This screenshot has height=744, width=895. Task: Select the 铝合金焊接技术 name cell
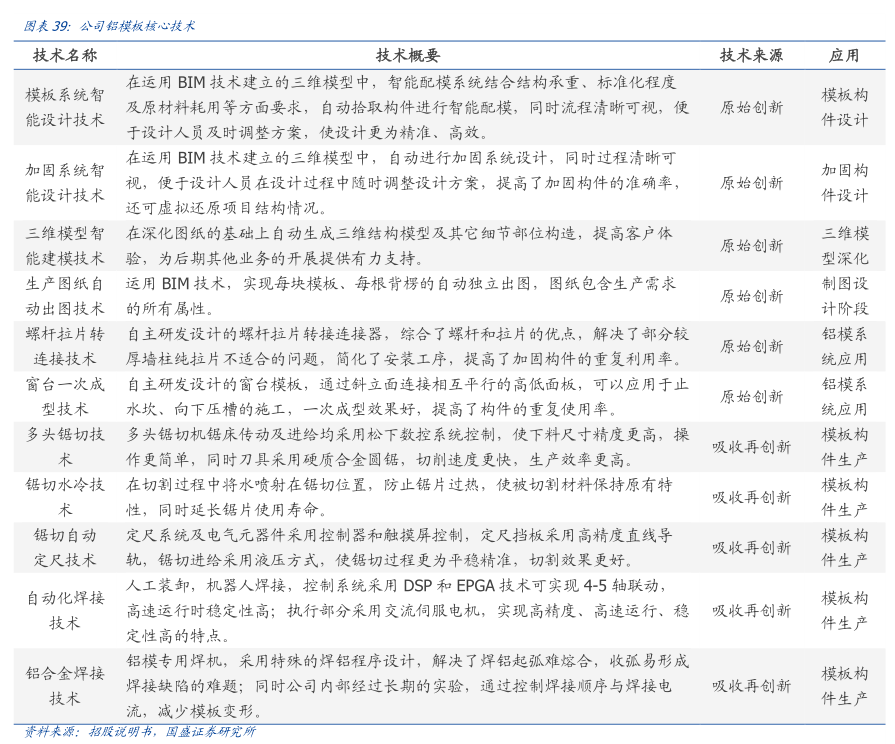(x=65, y=686)
